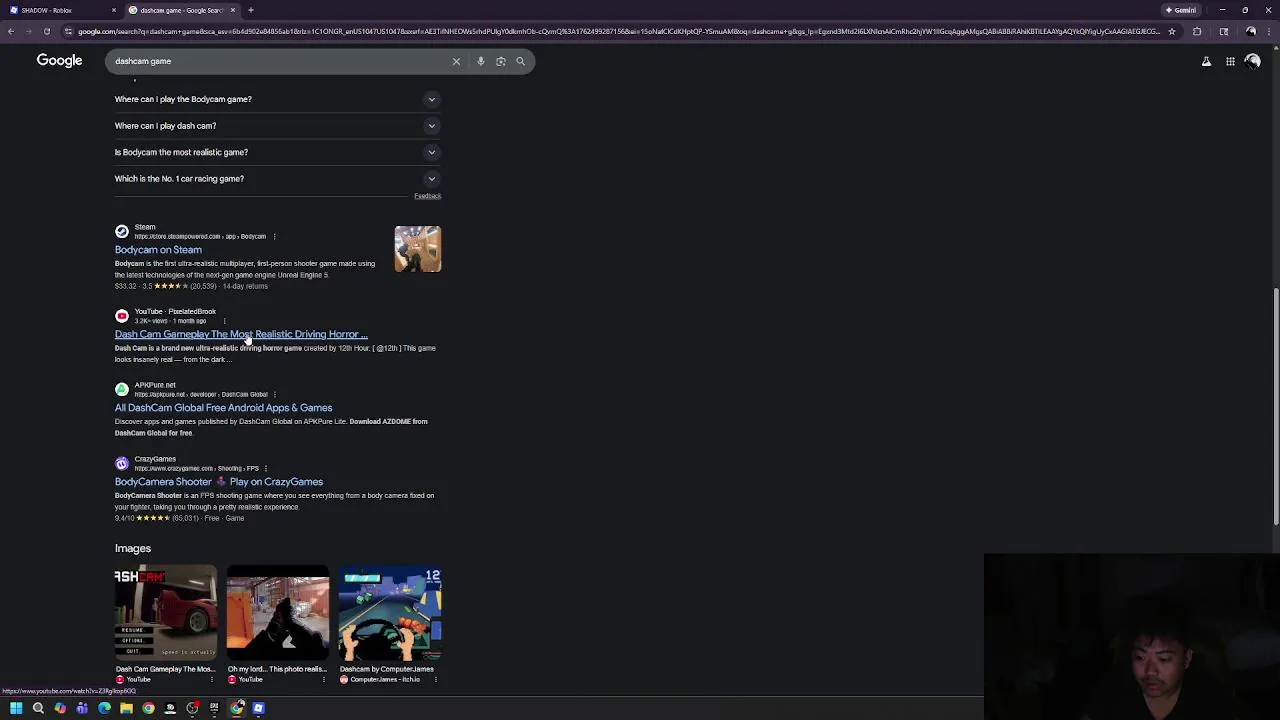Image resolution: width=1280 pixels, height=720 pixels.
Task: Open the red car image's three-dot menu
Action: pyautogui.click(x=211, y=680)
